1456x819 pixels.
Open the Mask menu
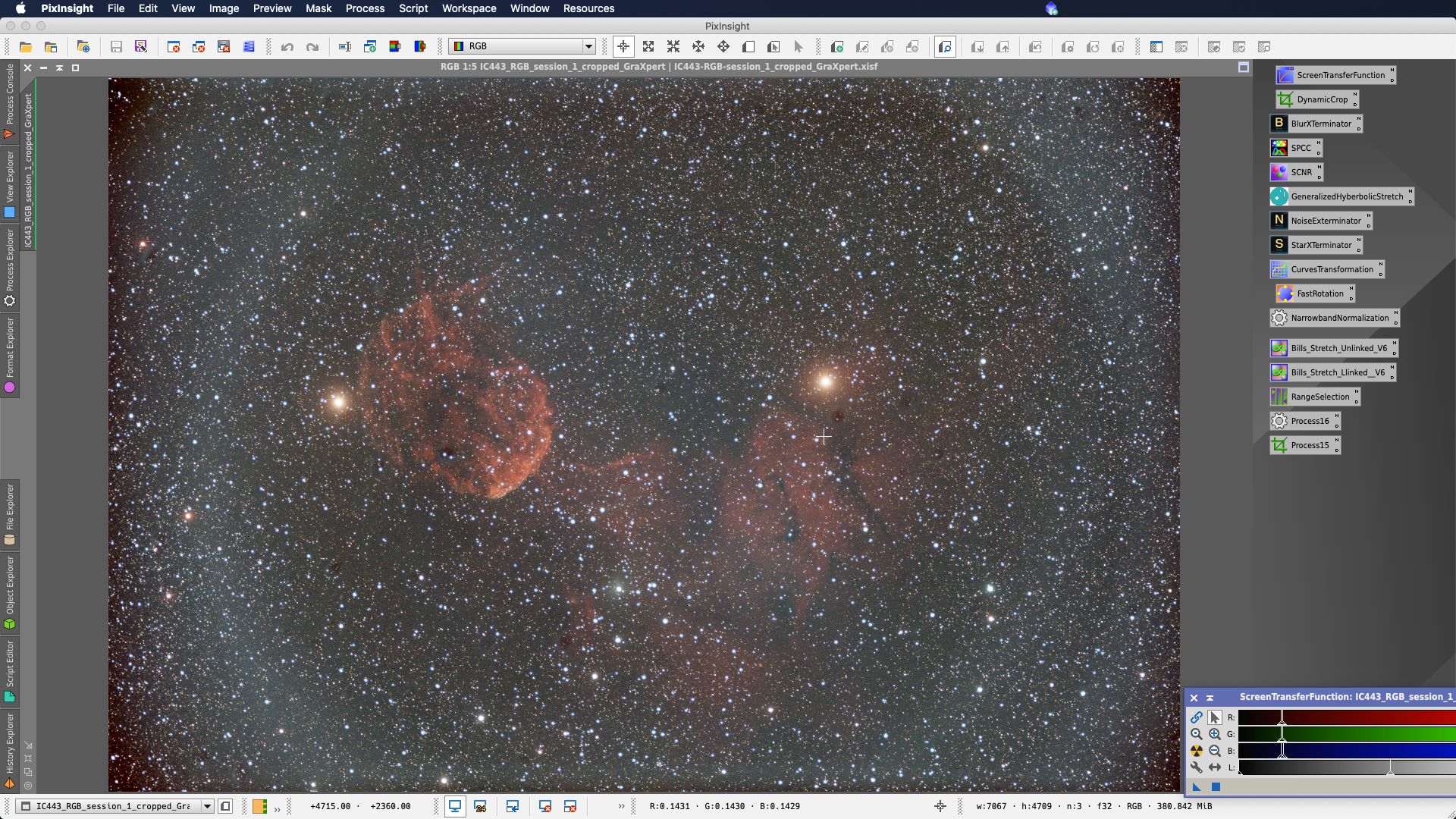pos(318,8)
